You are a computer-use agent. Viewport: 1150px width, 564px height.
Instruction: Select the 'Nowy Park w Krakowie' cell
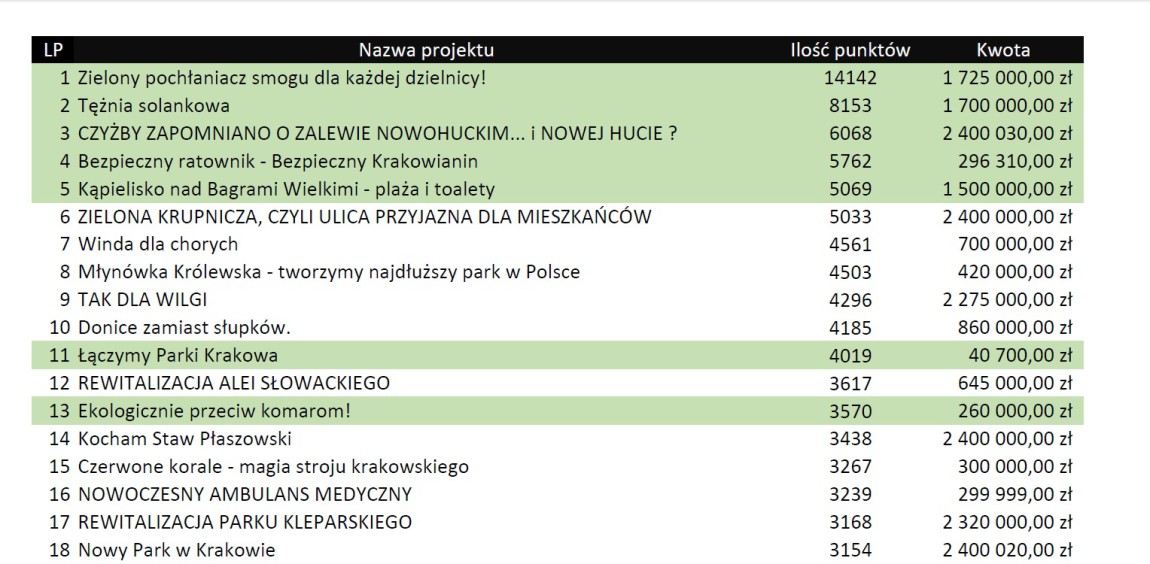(x=176, y=550)
